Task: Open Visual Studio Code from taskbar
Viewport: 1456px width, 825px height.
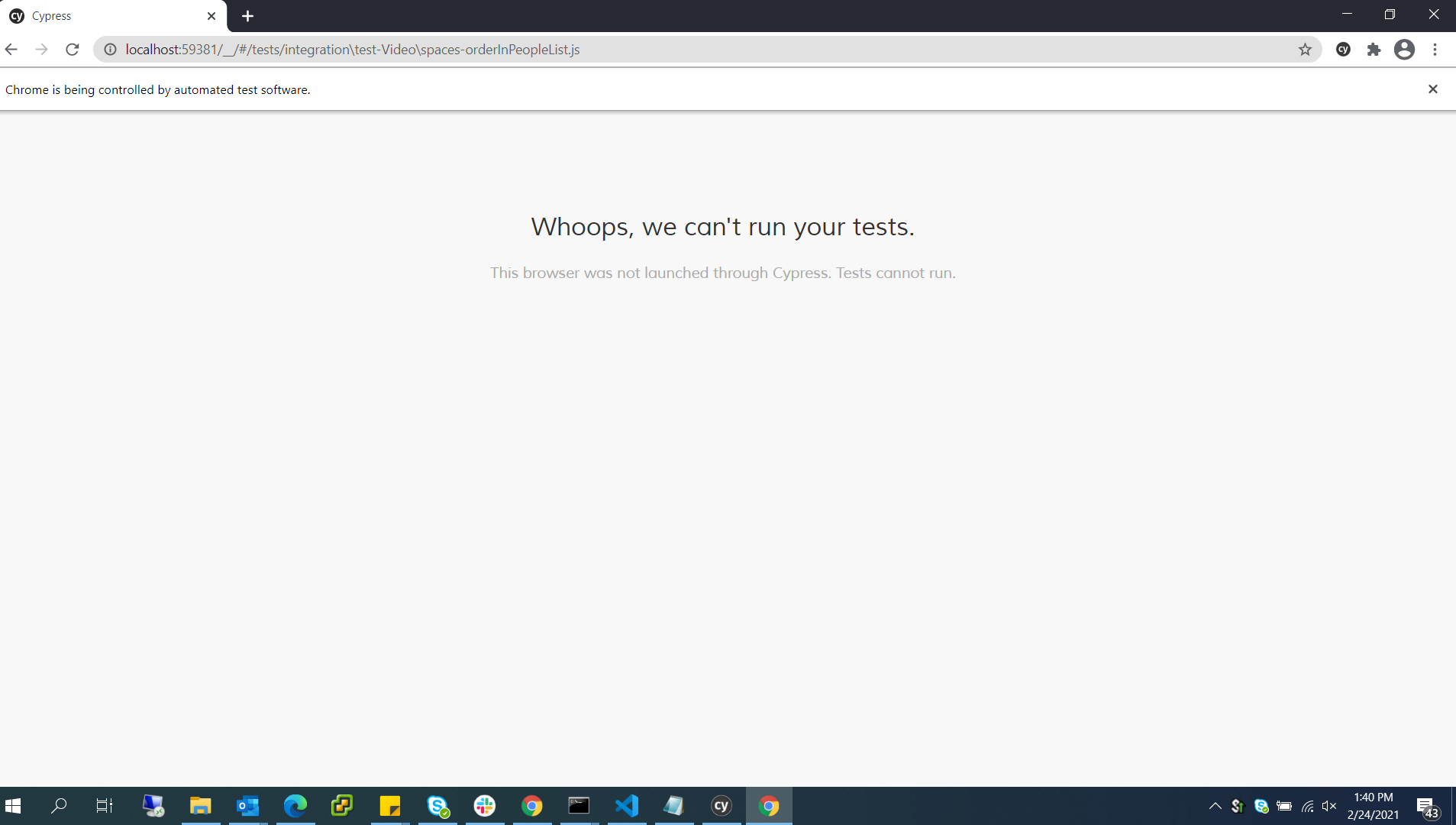Action: [627, 806]
